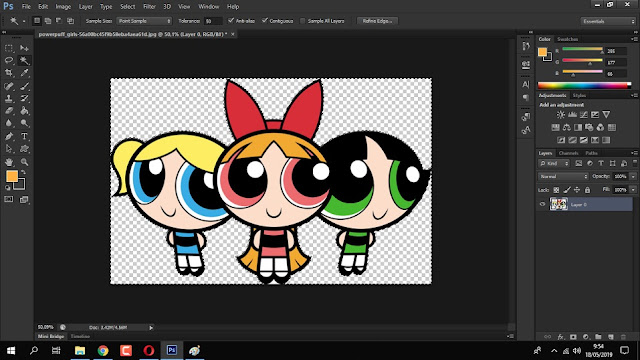Switch to the Styles tab

tap(579, 96)
